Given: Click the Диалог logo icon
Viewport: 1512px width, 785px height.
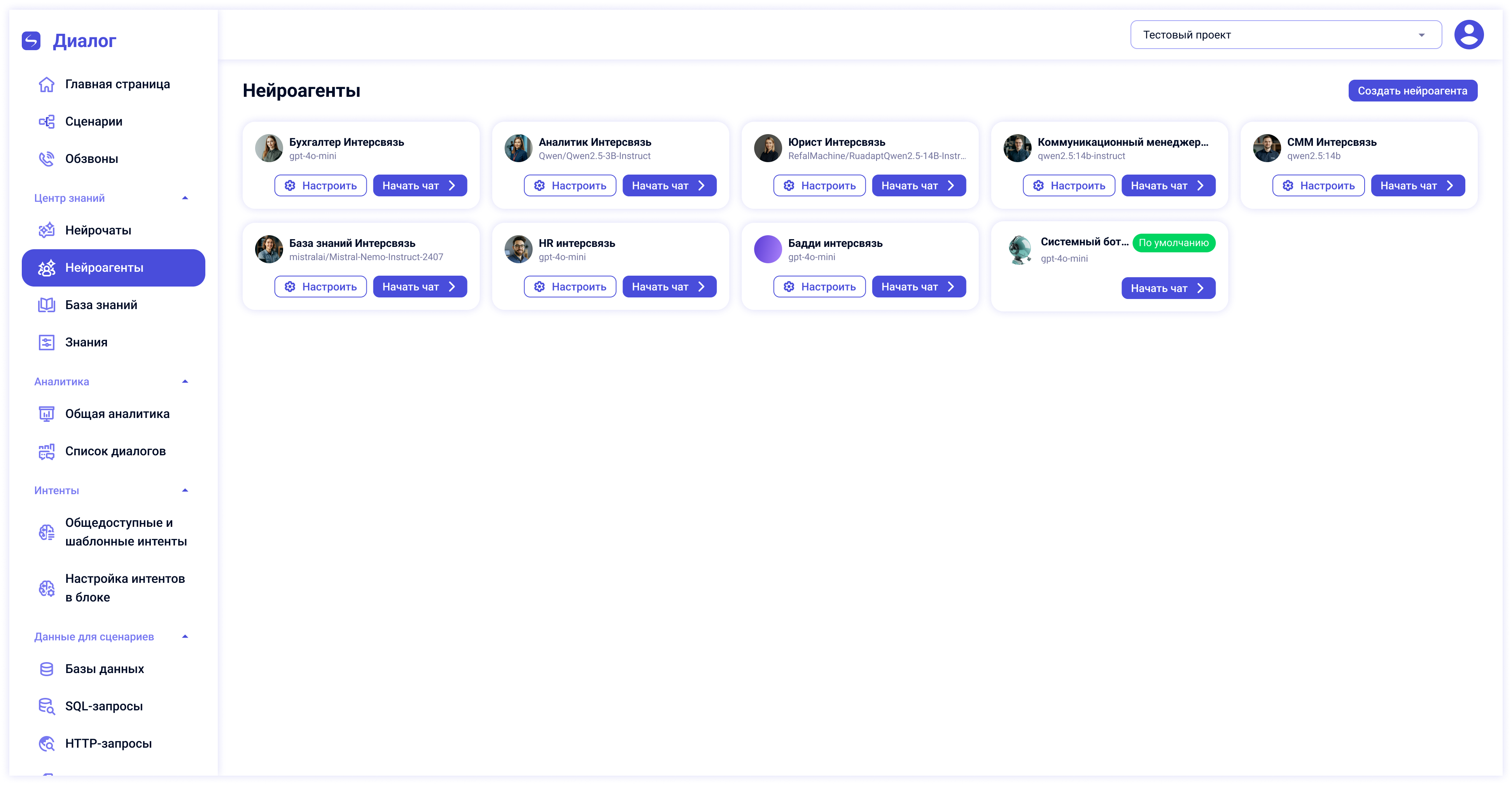Looking at the screenshot, I should tap(31, 40).
